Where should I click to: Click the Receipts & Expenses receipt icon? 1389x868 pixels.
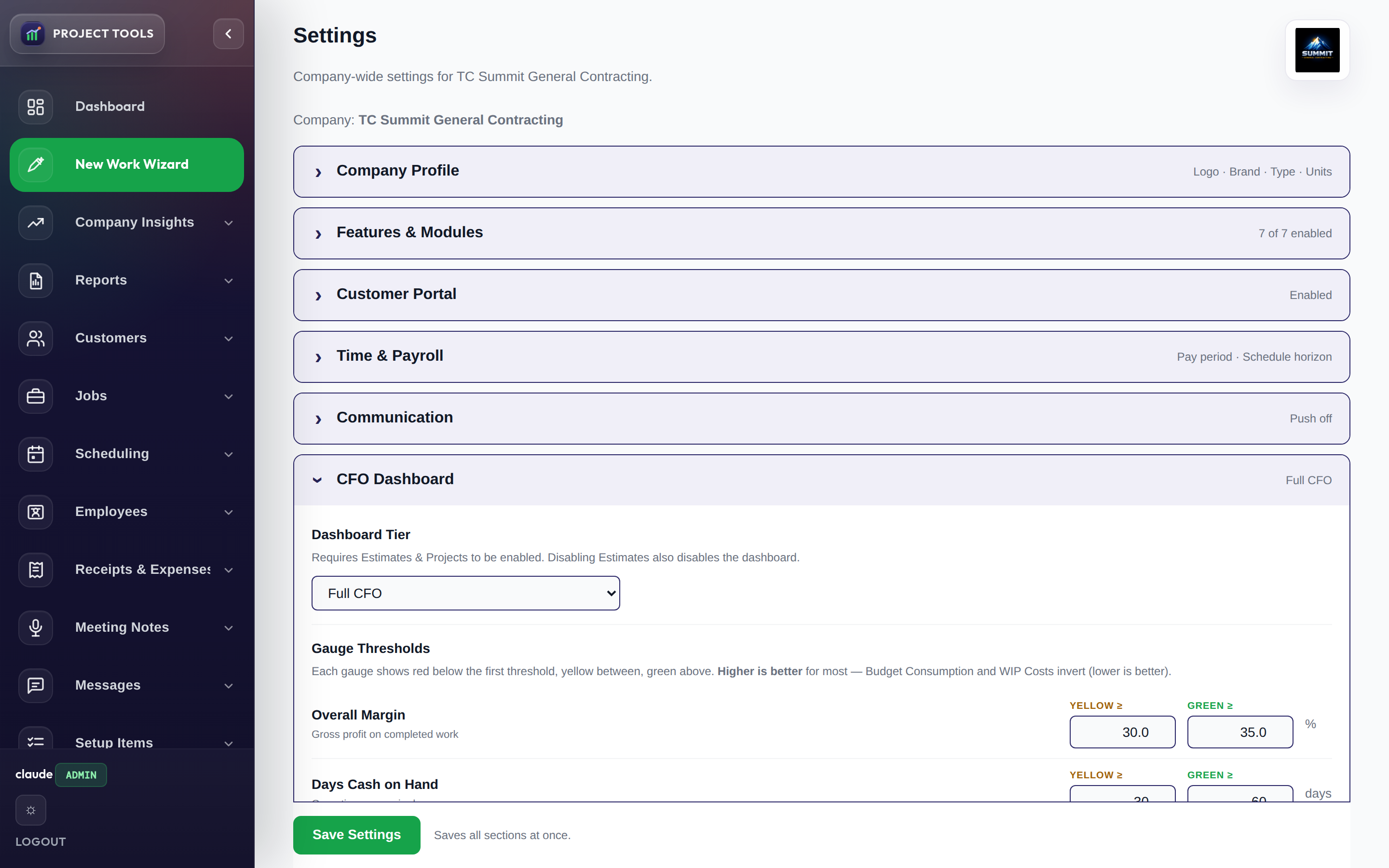[x=36, y=570]
